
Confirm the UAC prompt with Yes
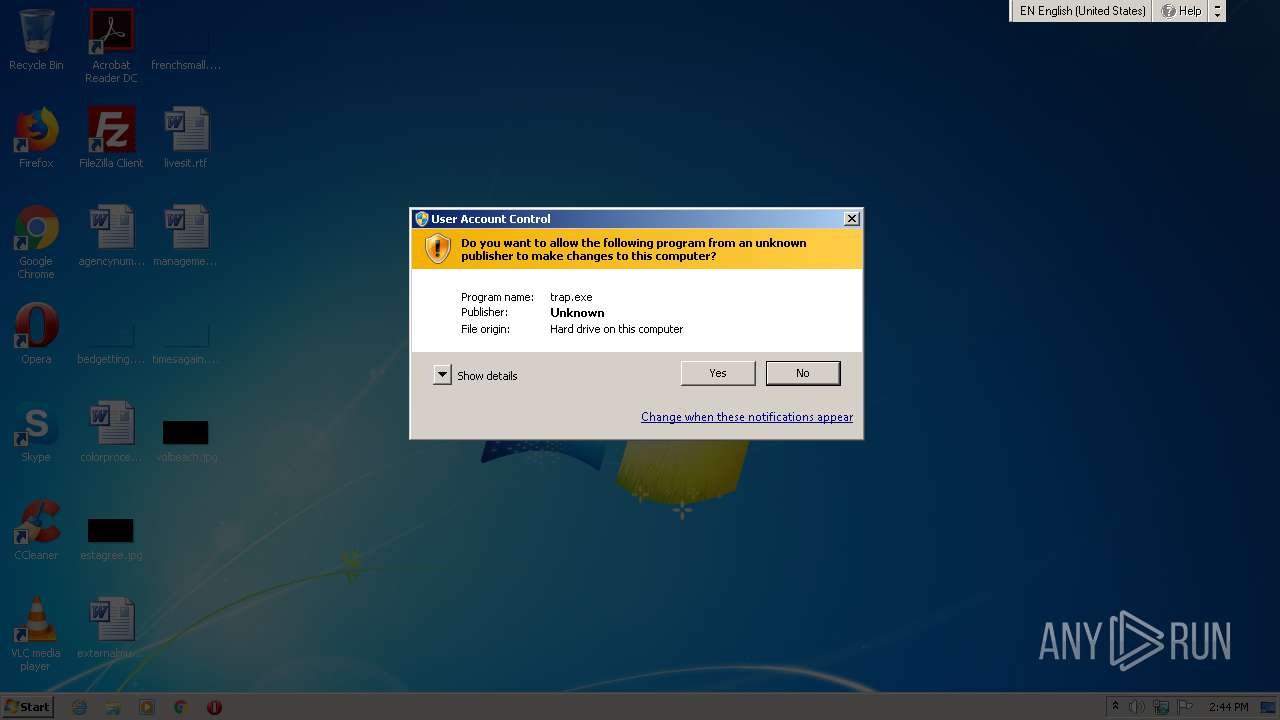click(x=718, y=373)
